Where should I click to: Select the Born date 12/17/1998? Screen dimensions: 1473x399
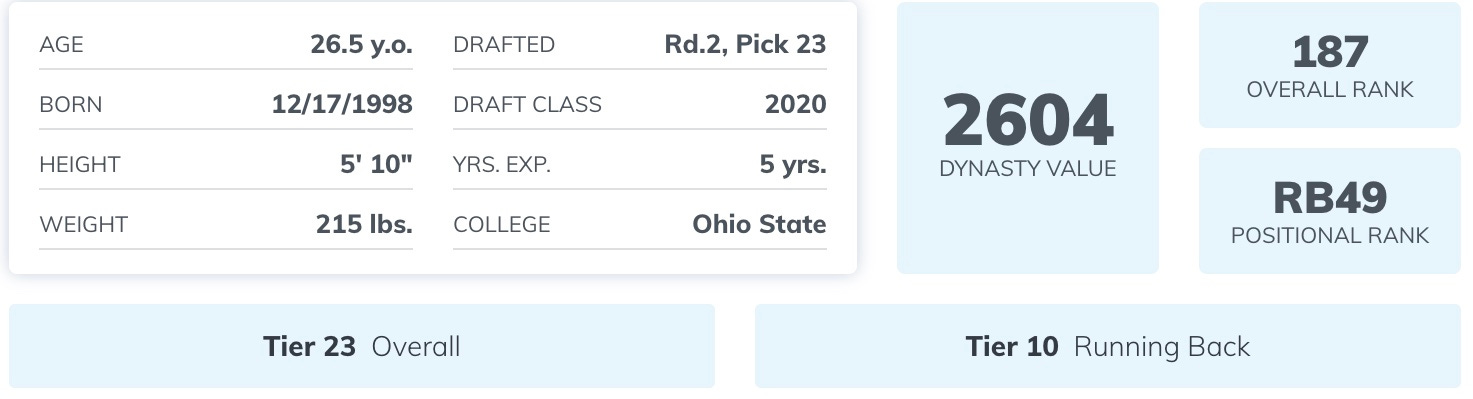click(x=342, y=105)
